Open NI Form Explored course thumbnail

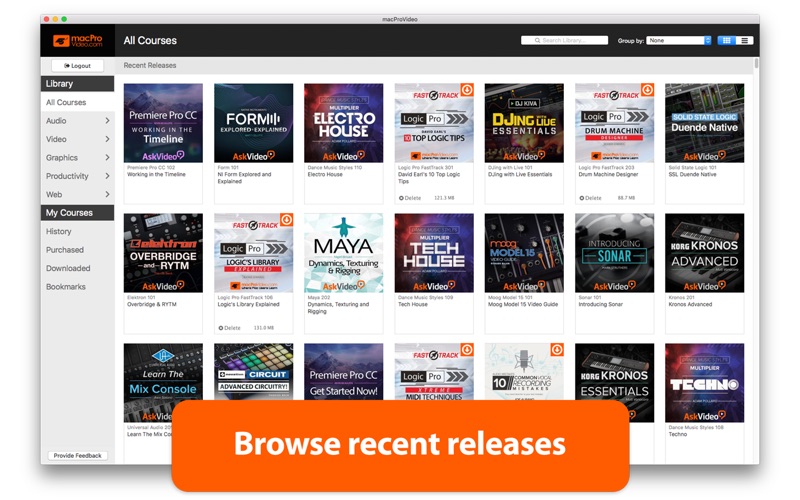tap(254, 123)
